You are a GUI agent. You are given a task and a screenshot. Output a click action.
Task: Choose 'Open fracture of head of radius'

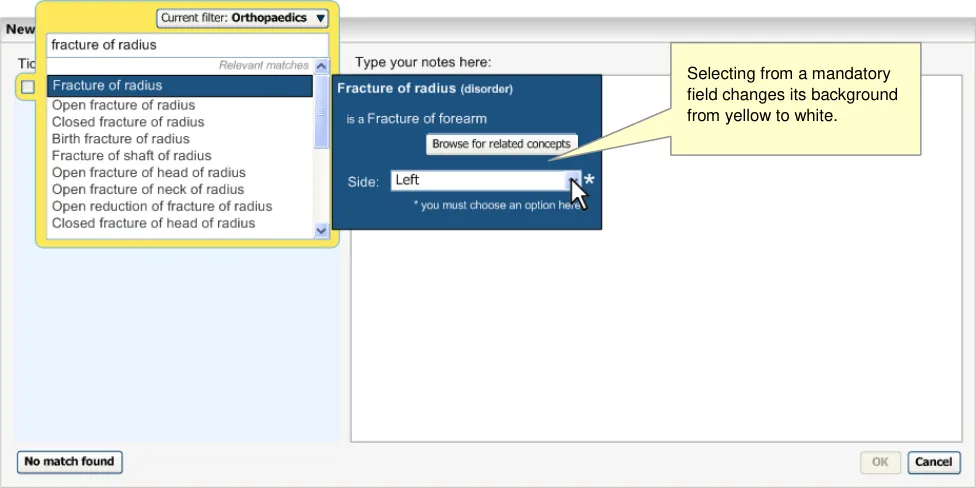point(148,173)
